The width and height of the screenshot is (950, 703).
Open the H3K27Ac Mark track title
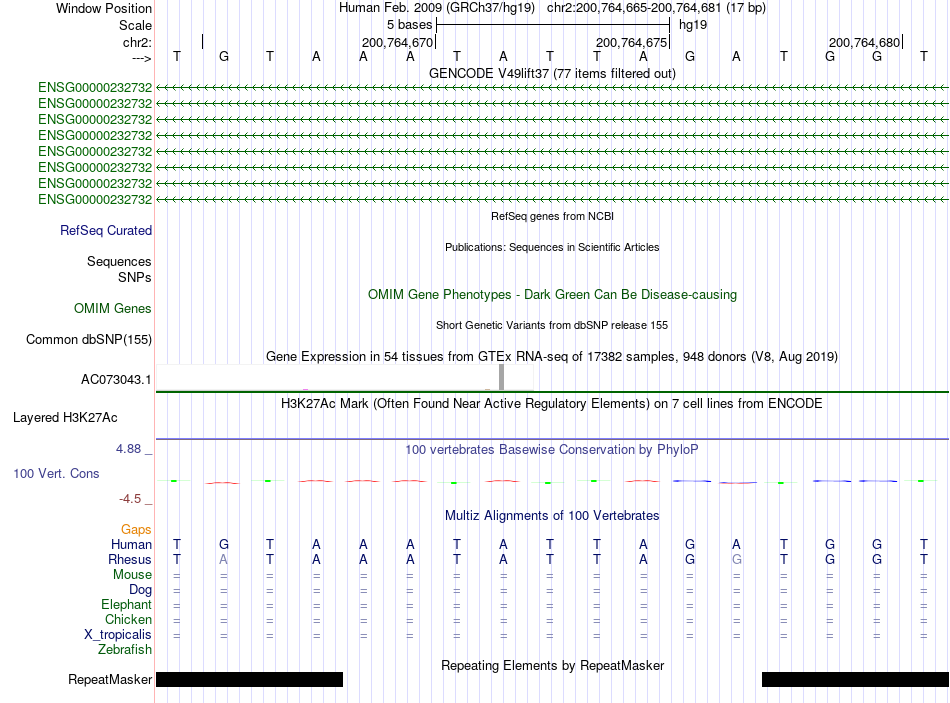pos(552,404)
